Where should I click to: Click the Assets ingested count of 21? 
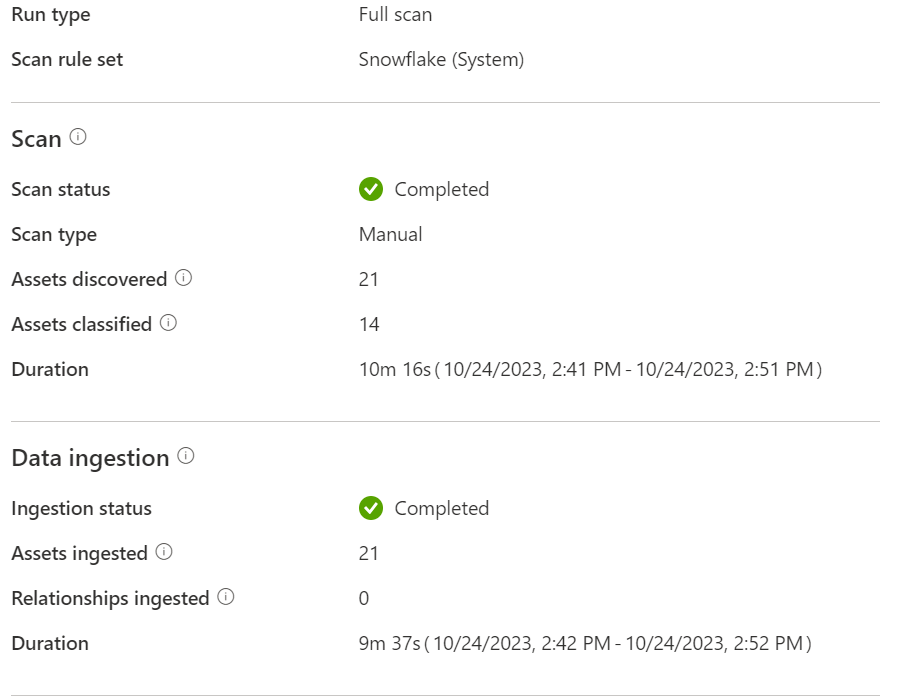(369, 553)
